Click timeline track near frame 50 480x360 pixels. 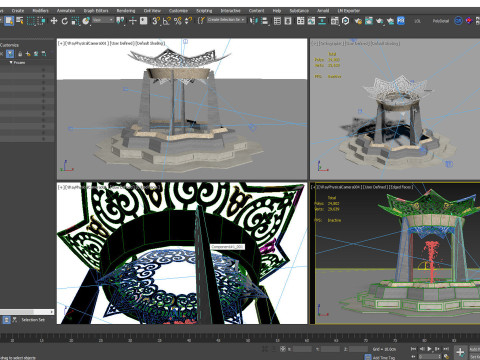pyautogui.click(x=247, y=336)
